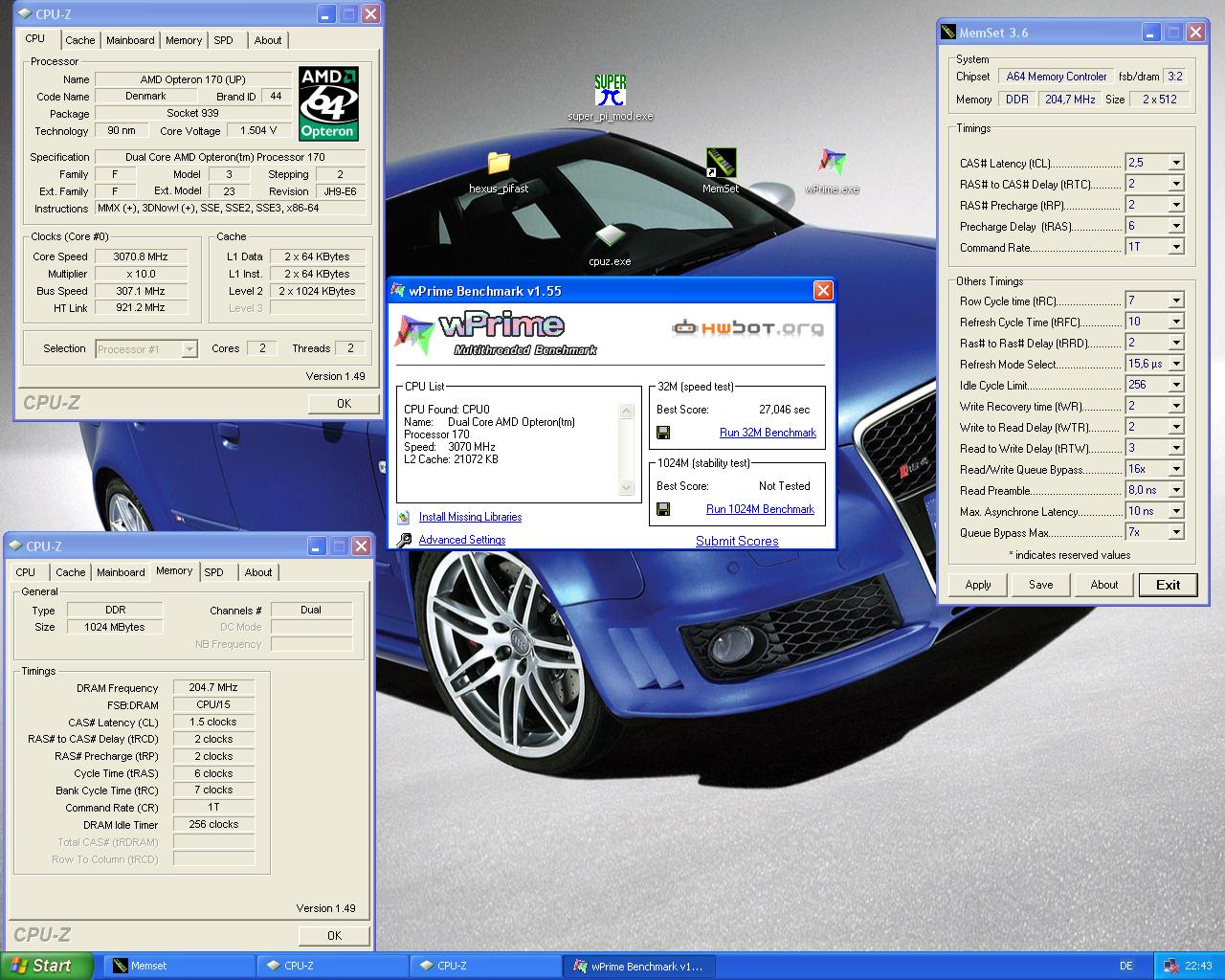
Task: Click the DE language indicator
Action: coord(1125,966)
